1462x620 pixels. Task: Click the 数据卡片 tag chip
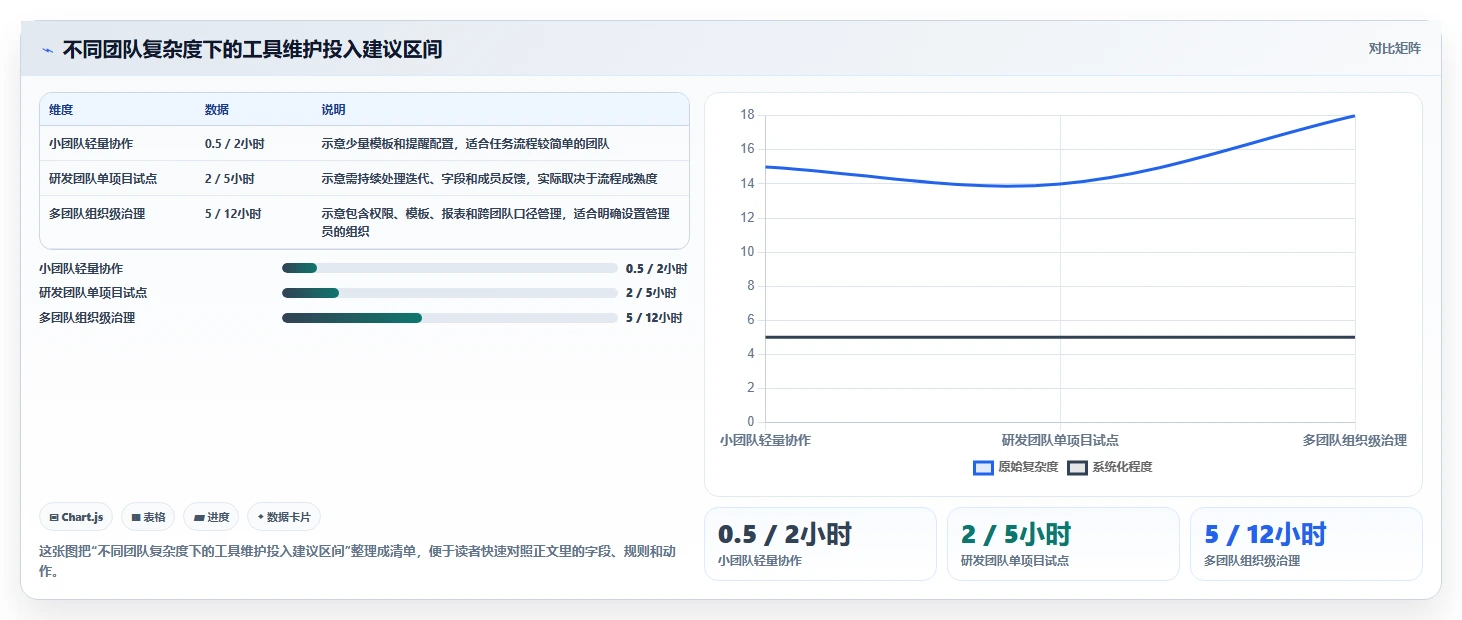284,517
